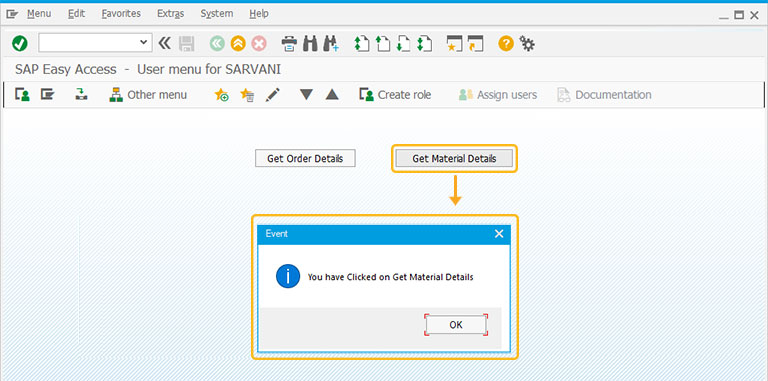Click the Save floppy disk icon

pyautogui.click(x=186, y=44)
